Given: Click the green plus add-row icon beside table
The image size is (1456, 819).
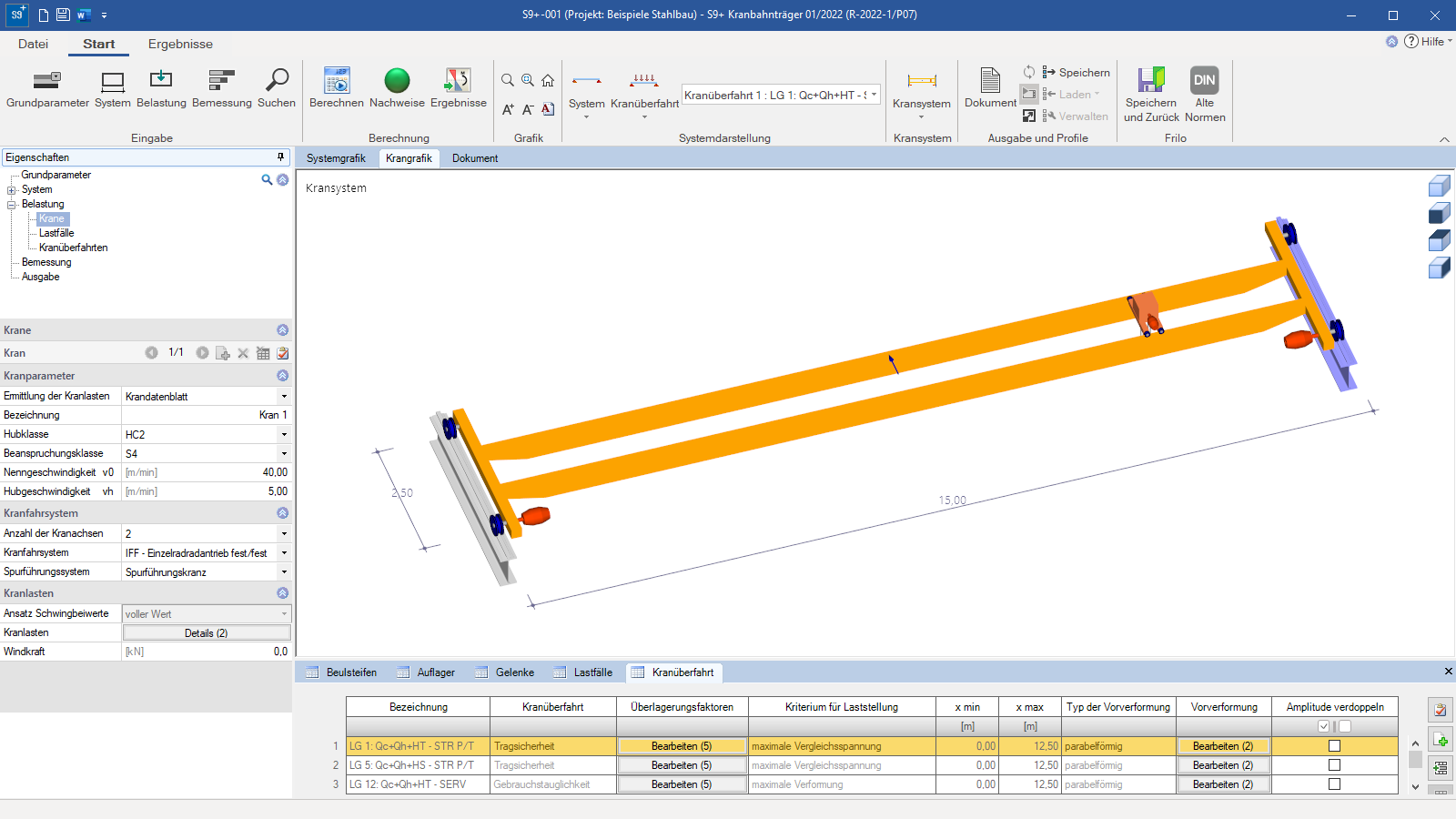Looking at the screenshot, I should 1441,739.
